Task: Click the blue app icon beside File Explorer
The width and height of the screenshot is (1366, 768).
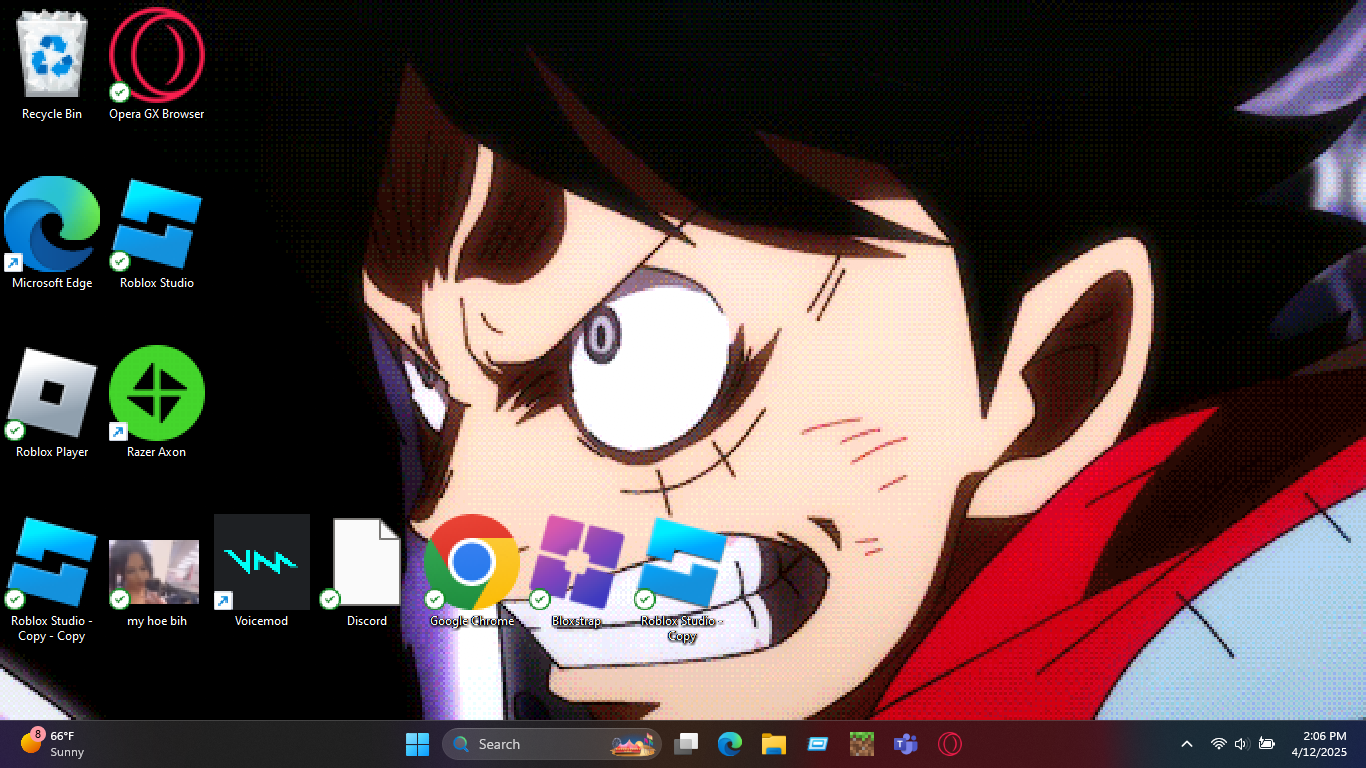Action: click(818, 744)
